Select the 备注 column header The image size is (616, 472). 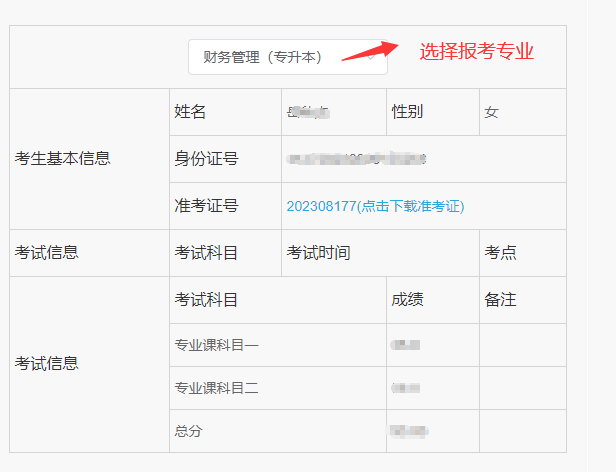500,300
